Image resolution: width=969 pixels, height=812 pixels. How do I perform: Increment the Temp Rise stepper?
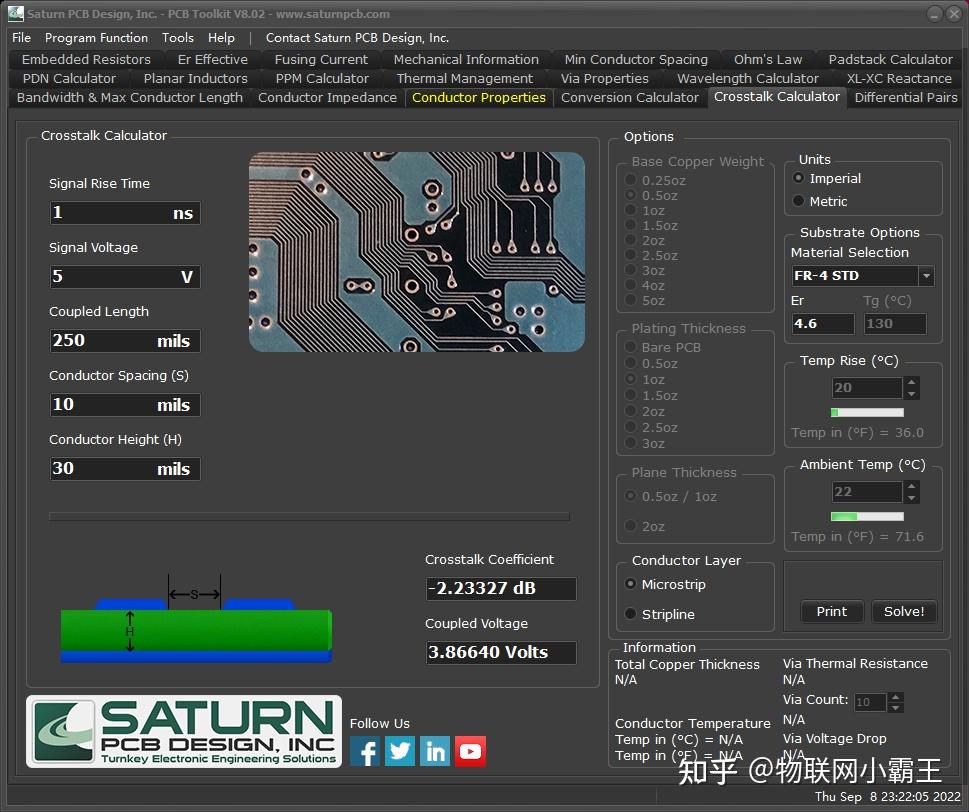pyautogui.click(x=911, y=383)
